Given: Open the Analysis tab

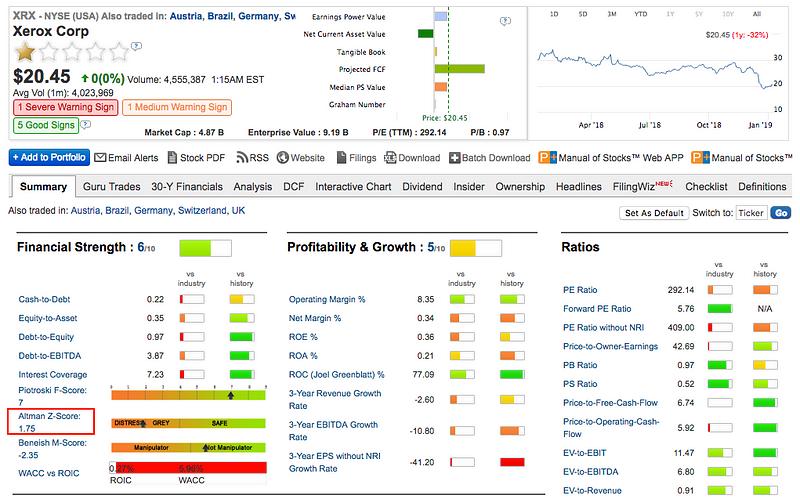Looking at the screenshot, I should (x=253, y=187).
